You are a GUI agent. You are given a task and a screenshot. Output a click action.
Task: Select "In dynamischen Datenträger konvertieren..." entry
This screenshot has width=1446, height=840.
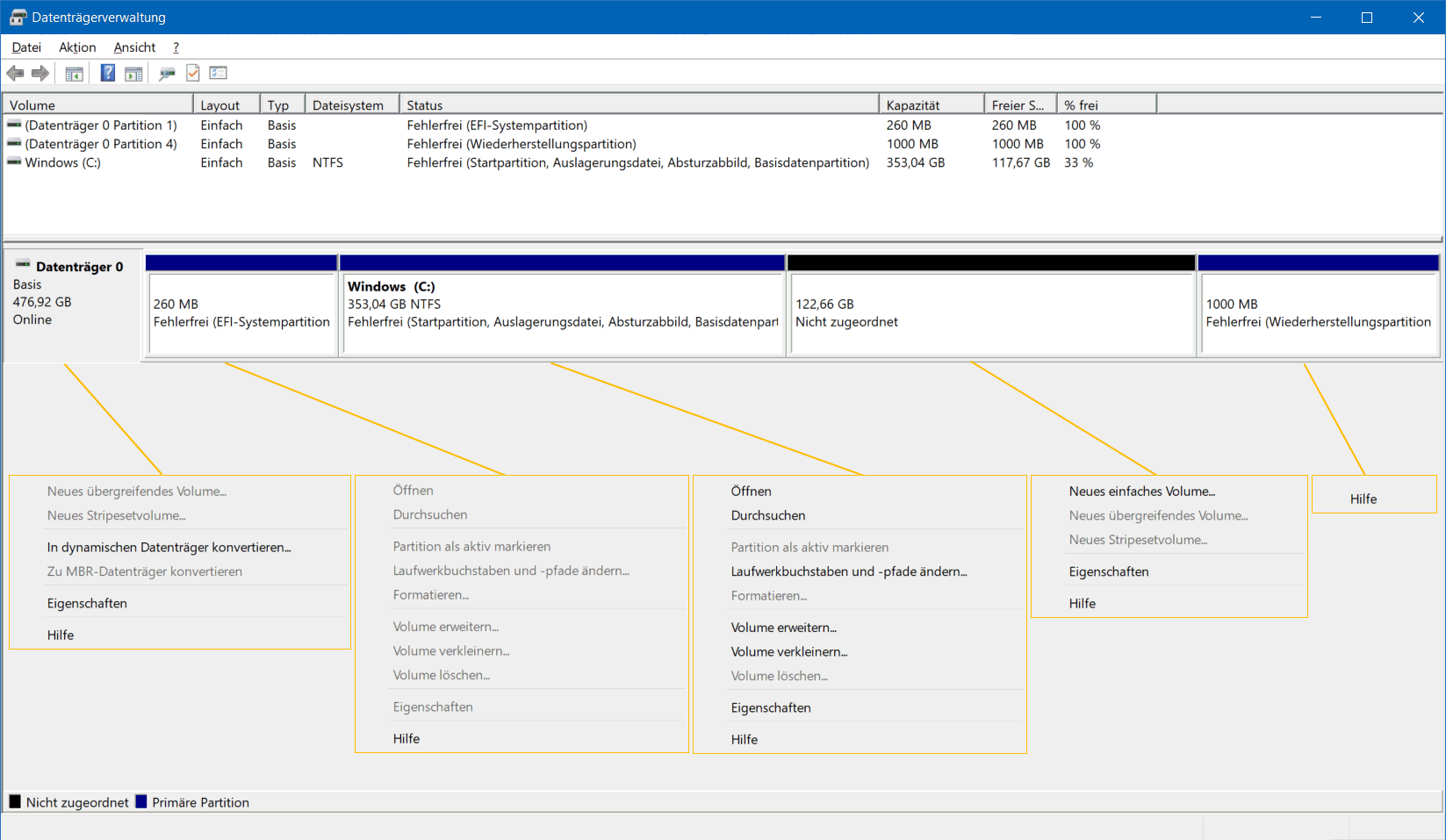pyautogui.click(x=169, y=548)
